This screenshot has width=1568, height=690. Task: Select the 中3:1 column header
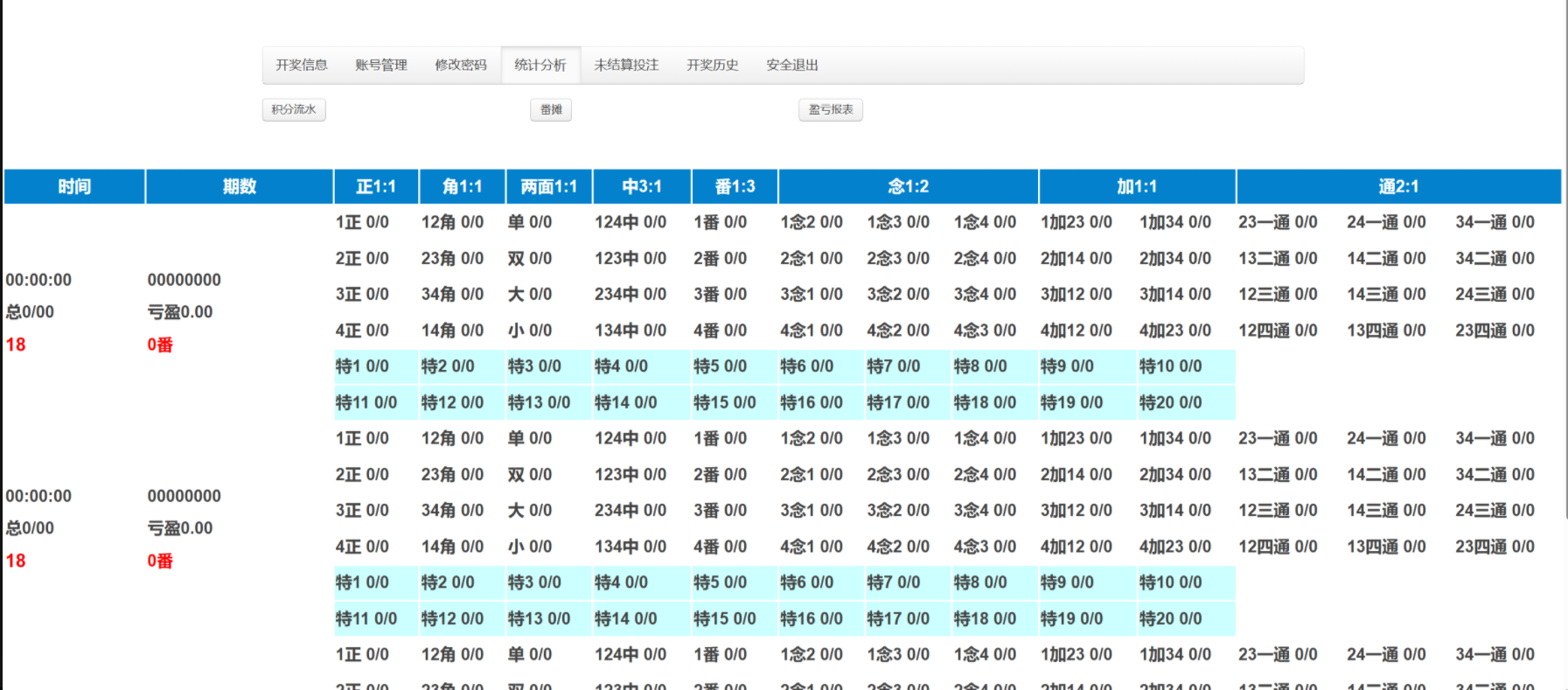pos(642,186)
